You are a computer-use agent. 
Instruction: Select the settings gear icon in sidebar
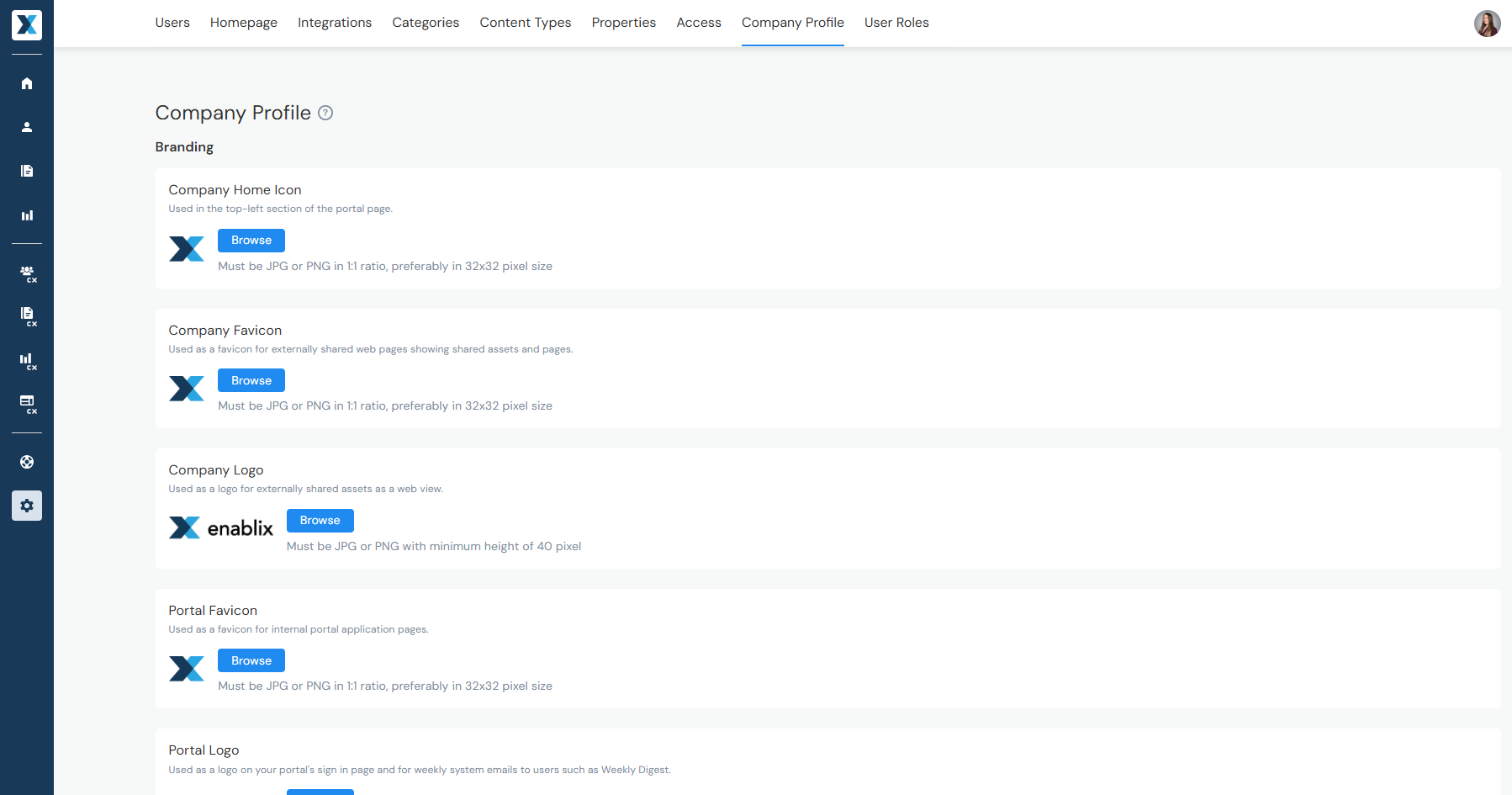click(27, 506)
